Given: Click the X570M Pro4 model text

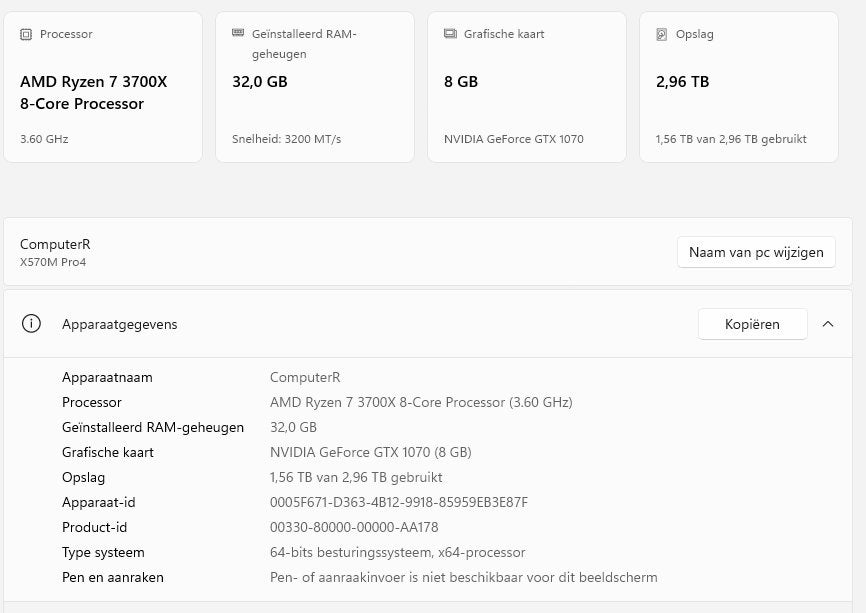Looking at the screenshot, I should 53,262.
